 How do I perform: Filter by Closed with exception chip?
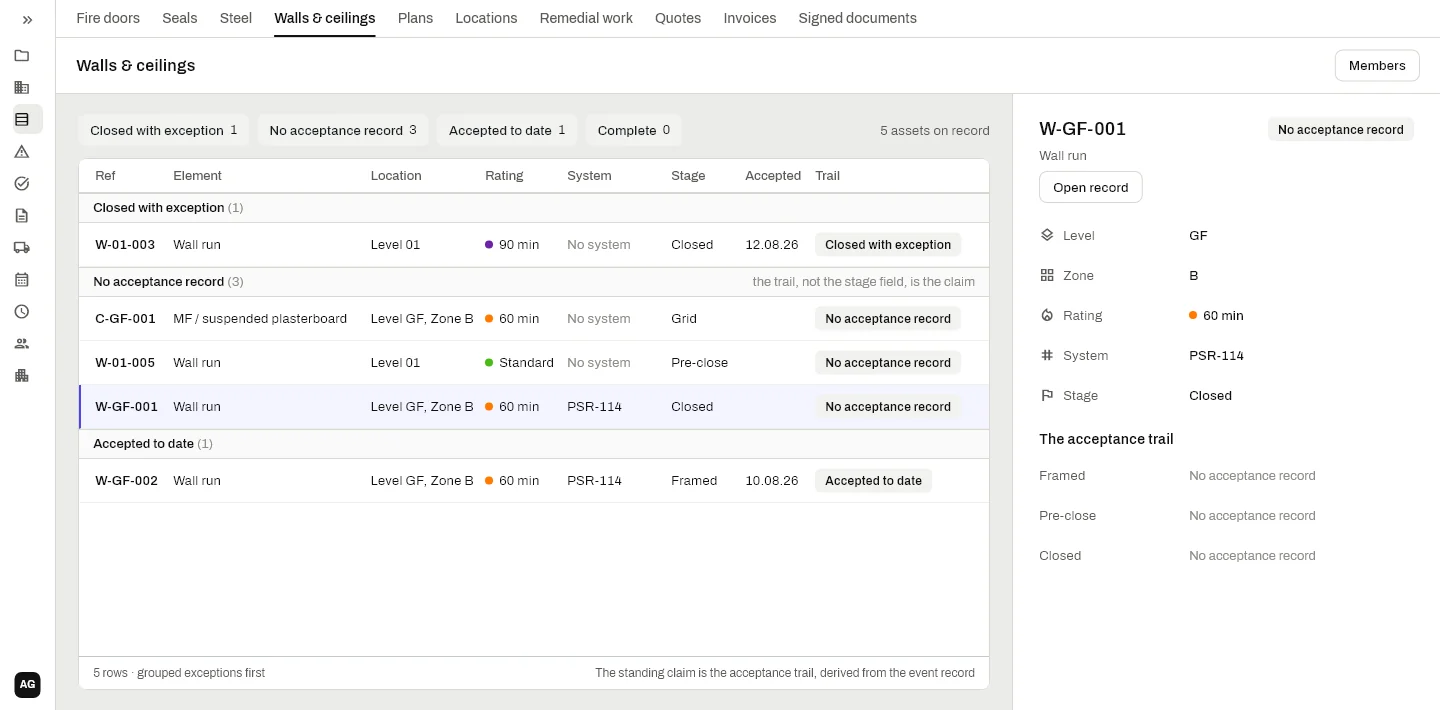[164, 130]
